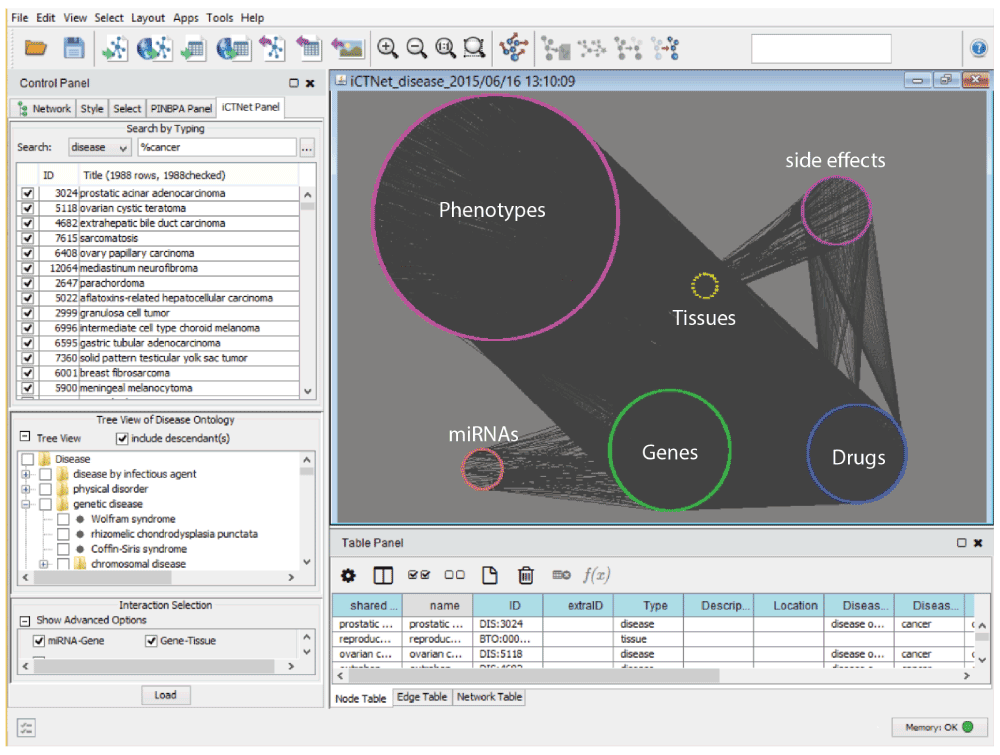The width and height of the screenshot is (1000, 755).
Task: Open the disease search type dropdown
Action: click(100, 147)
